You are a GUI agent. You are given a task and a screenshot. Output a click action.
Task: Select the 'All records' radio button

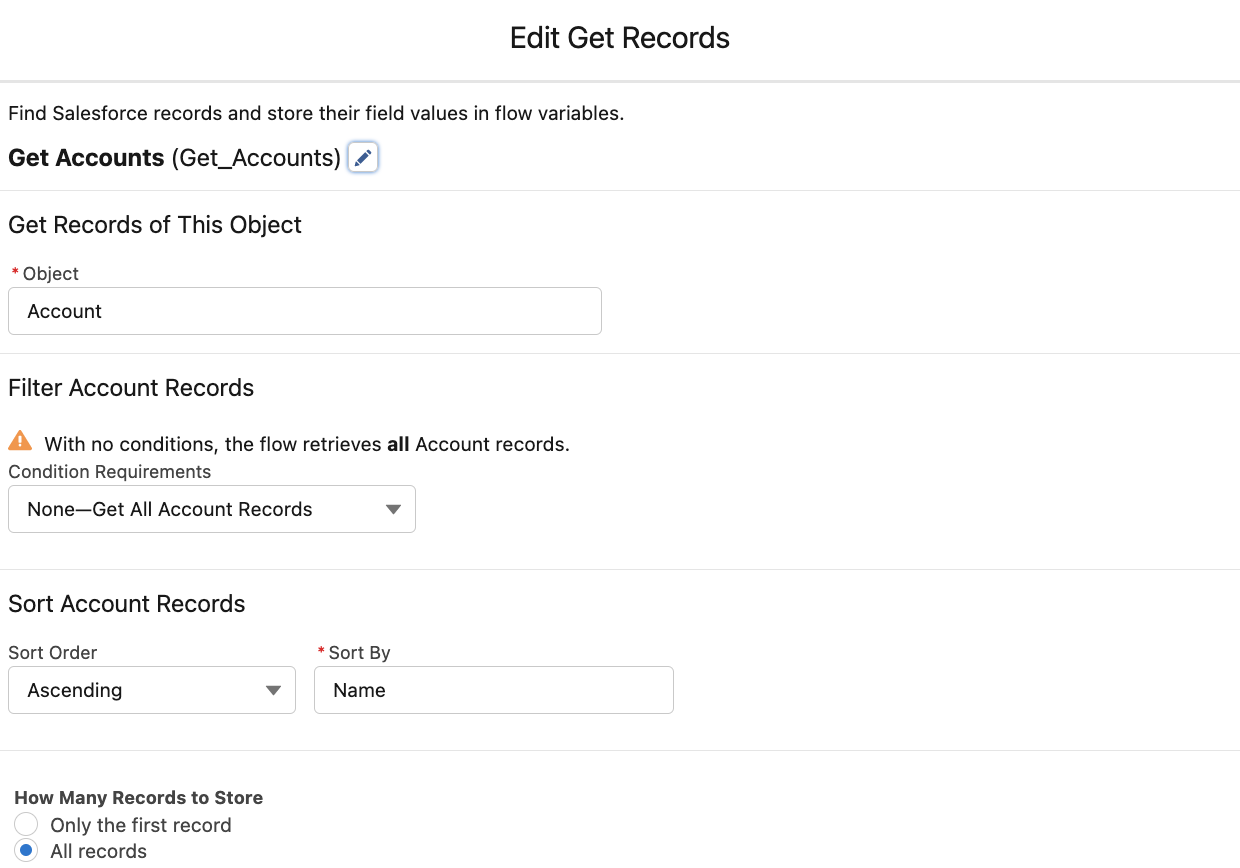pyautogui.click(x=26, y=851)
